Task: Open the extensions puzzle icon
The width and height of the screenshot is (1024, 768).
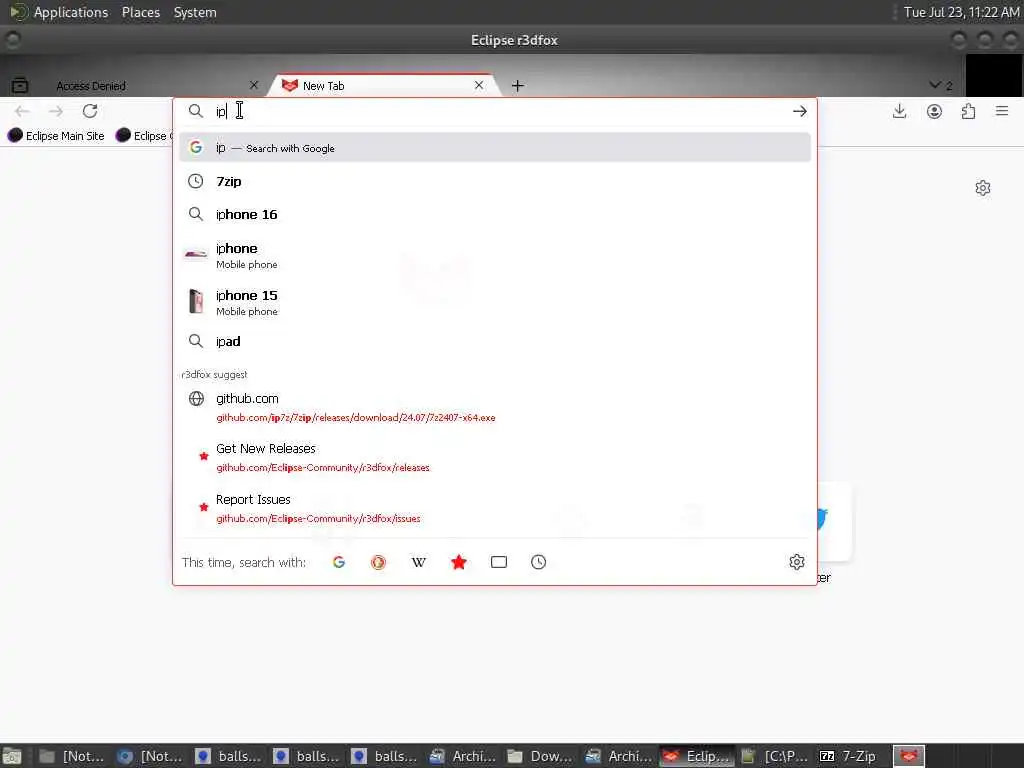Action: point(968,111)
